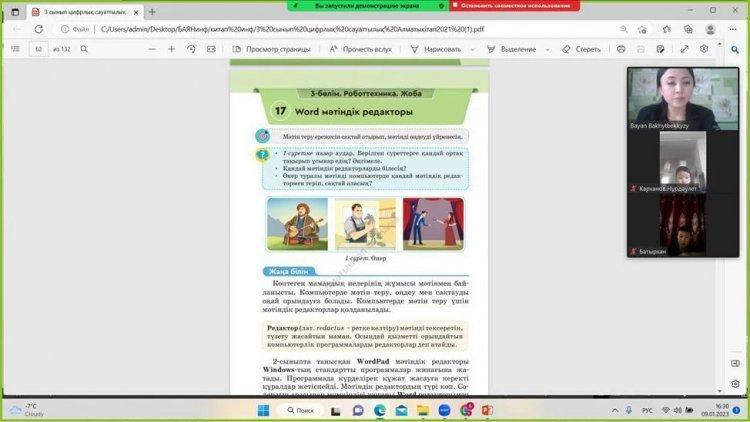The image size is (750, 422).
Task: Toggle fit to width view
Action: [x=211, y=49]
